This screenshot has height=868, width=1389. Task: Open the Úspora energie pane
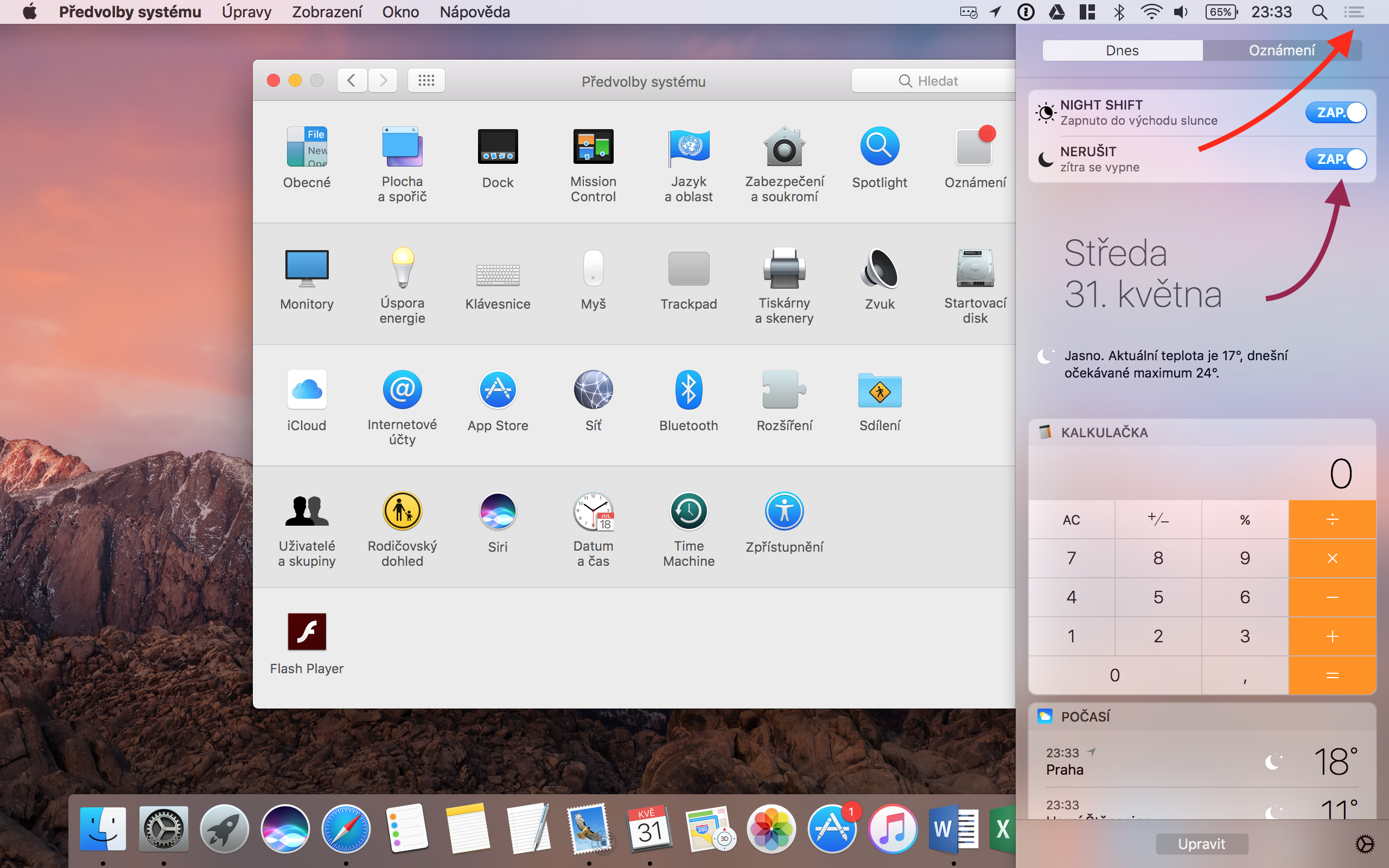[403, 269]
